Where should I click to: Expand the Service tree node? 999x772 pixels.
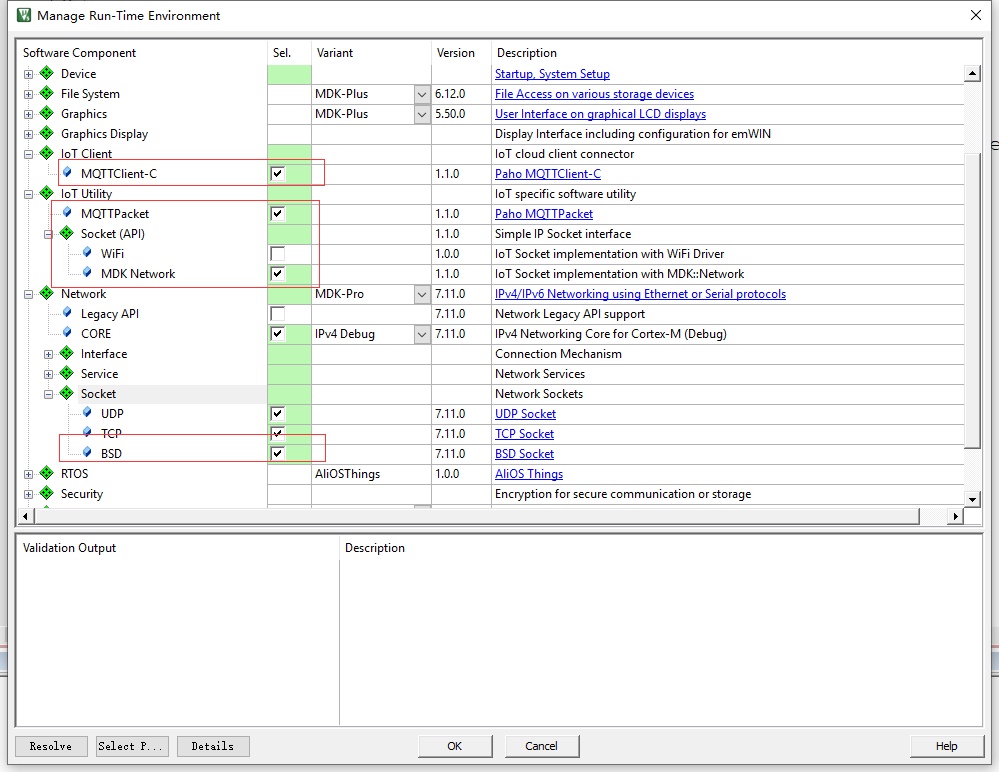[x=48, y=374]
